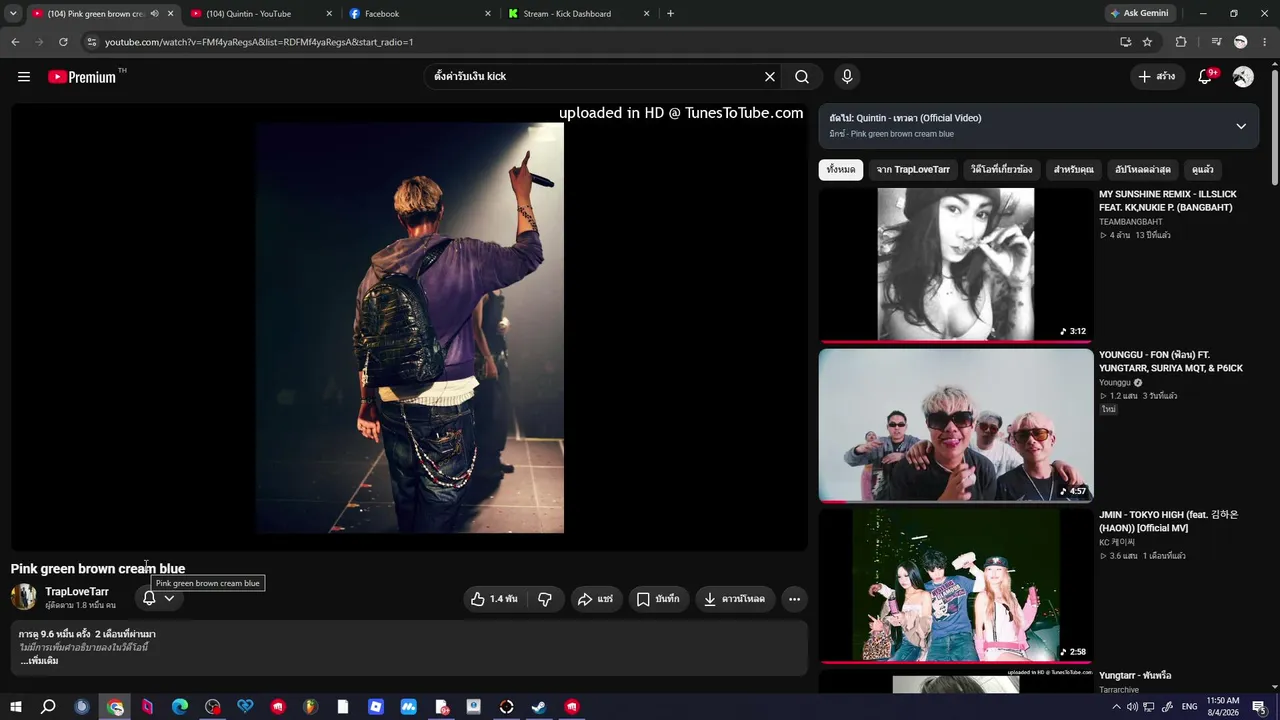Viewport: 1280px width, 720px height.
Task: Open Yungtarr - พันพรือ title link
Action: (1135, 676)
